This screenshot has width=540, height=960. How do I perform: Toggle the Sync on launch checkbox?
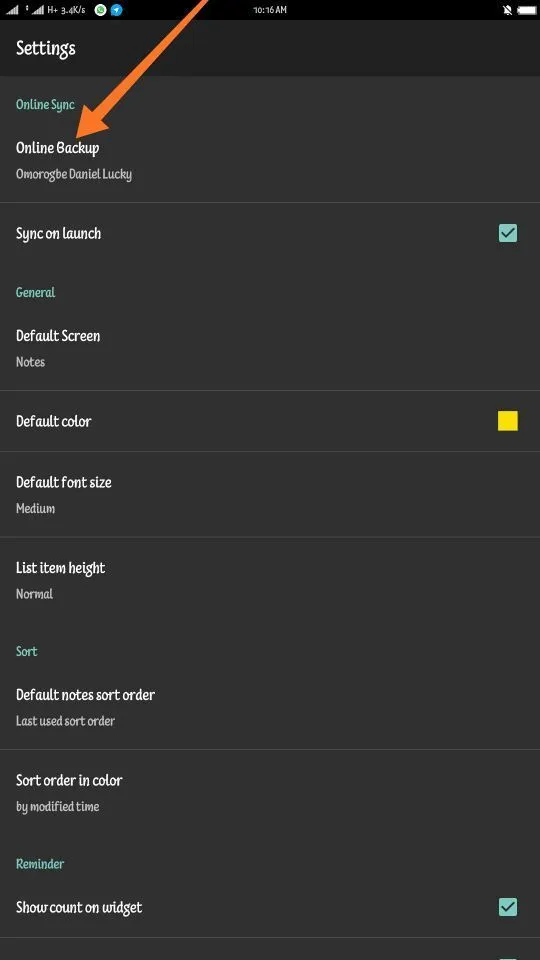[508, 233]
